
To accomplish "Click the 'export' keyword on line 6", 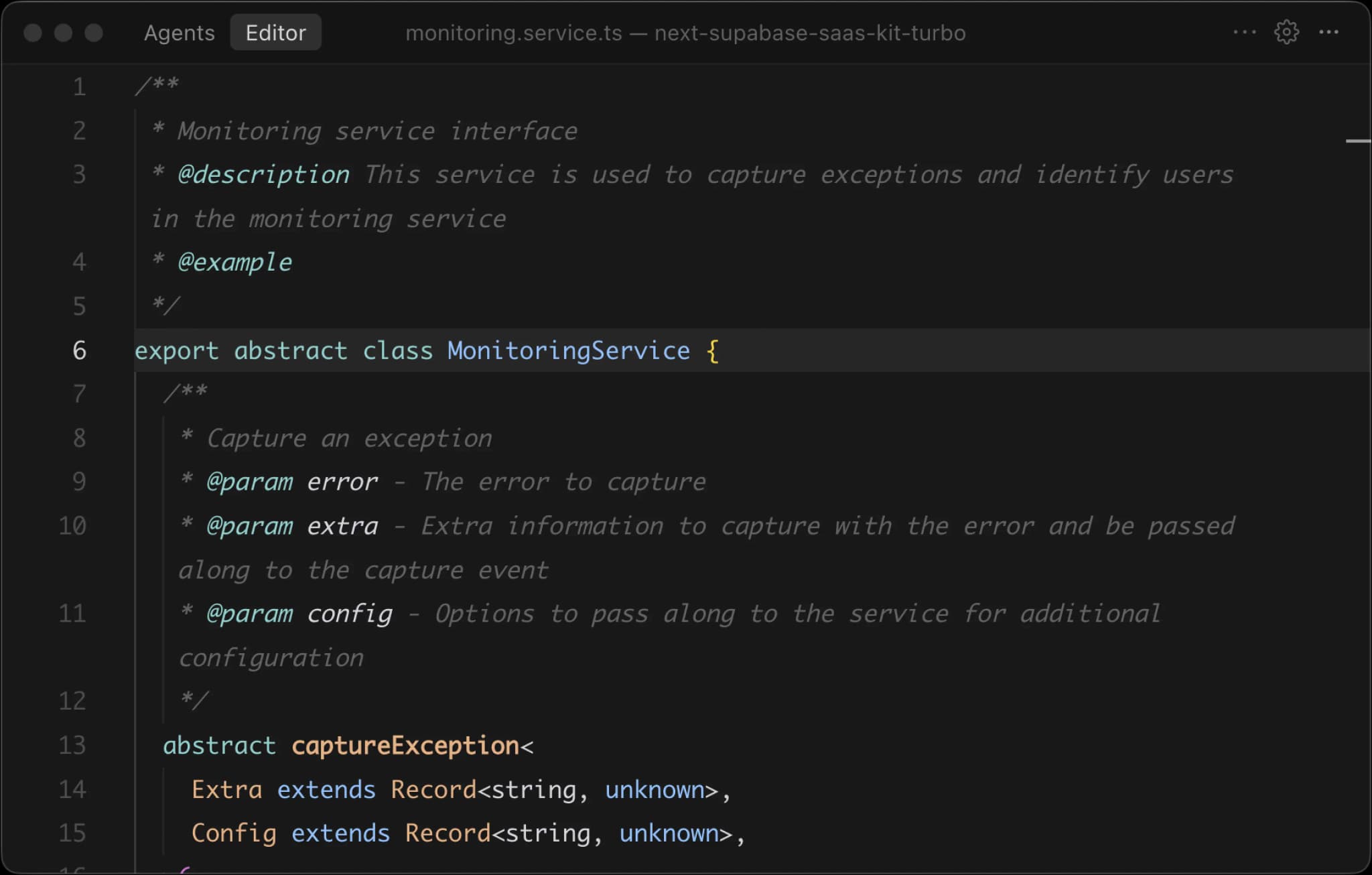I will [x=176, y=350].
